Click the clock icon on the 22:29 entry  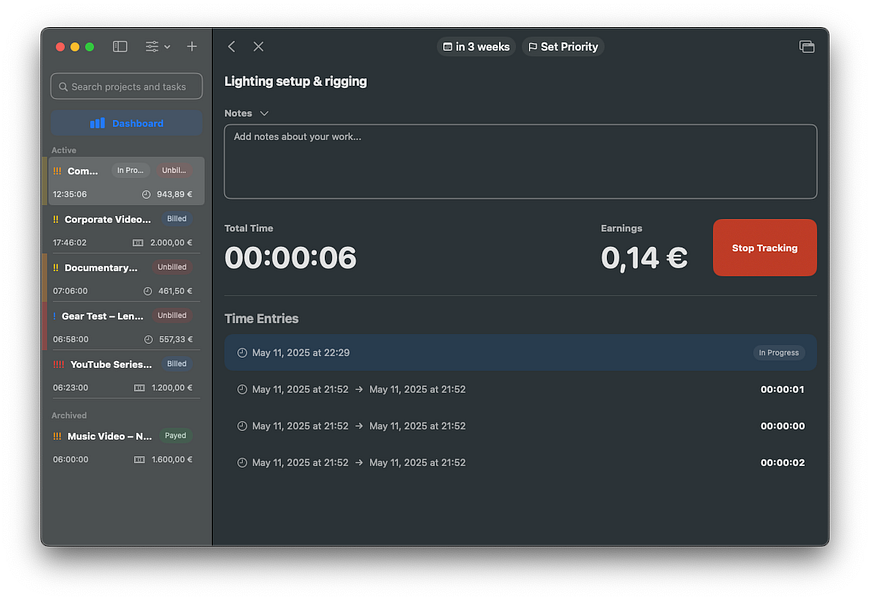[x=242, y=352]
